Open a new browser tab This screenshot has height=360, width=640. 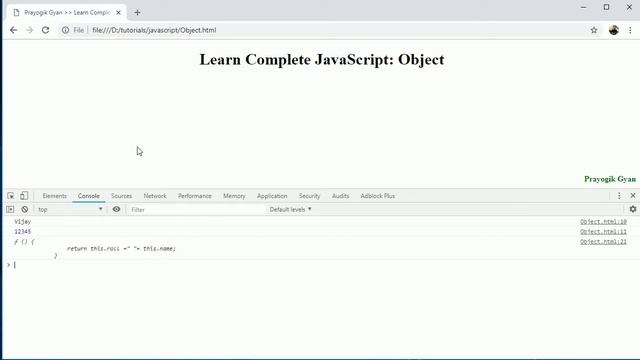pyautogui.click(x=137, y=13)
